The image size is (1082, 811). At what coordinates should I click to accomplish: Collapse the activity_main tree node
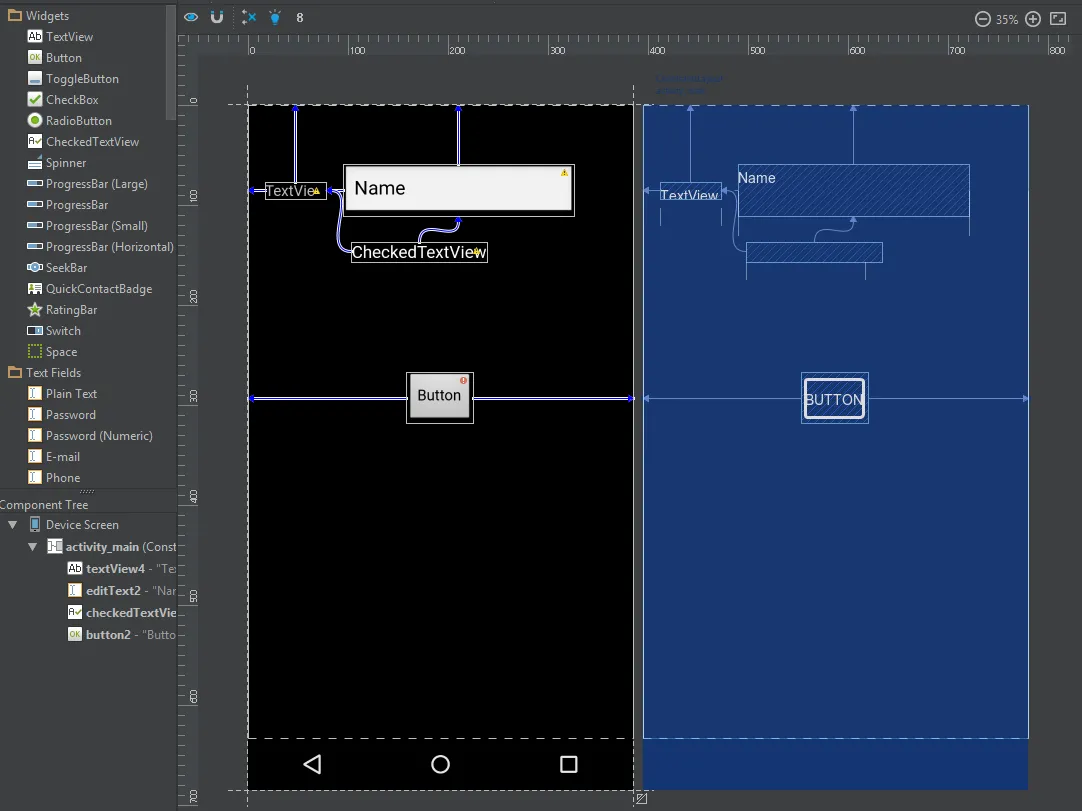click(x=33, y=547)
